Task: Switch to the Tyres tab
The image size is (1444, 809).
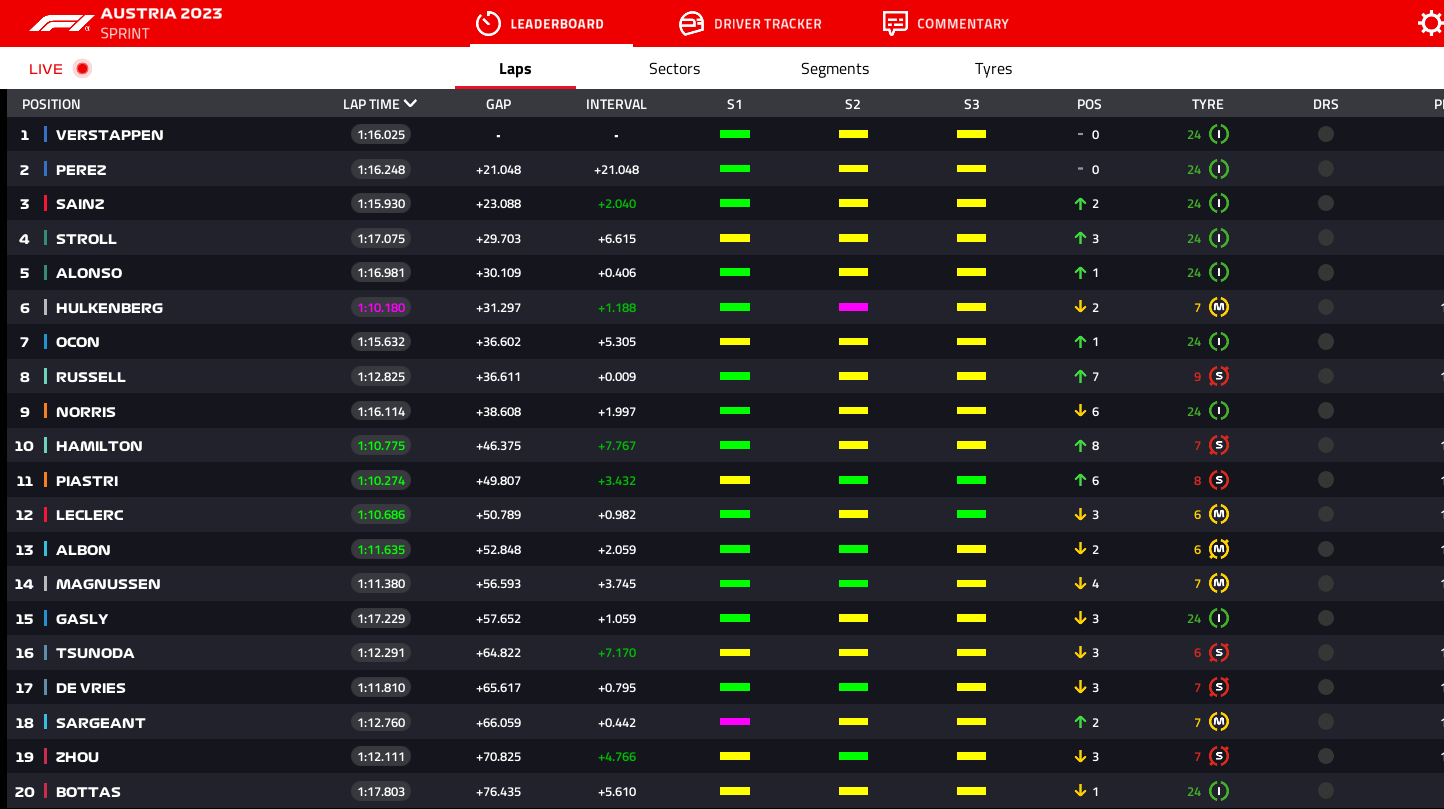Action: pyautogui.click(x=994, y=69)
